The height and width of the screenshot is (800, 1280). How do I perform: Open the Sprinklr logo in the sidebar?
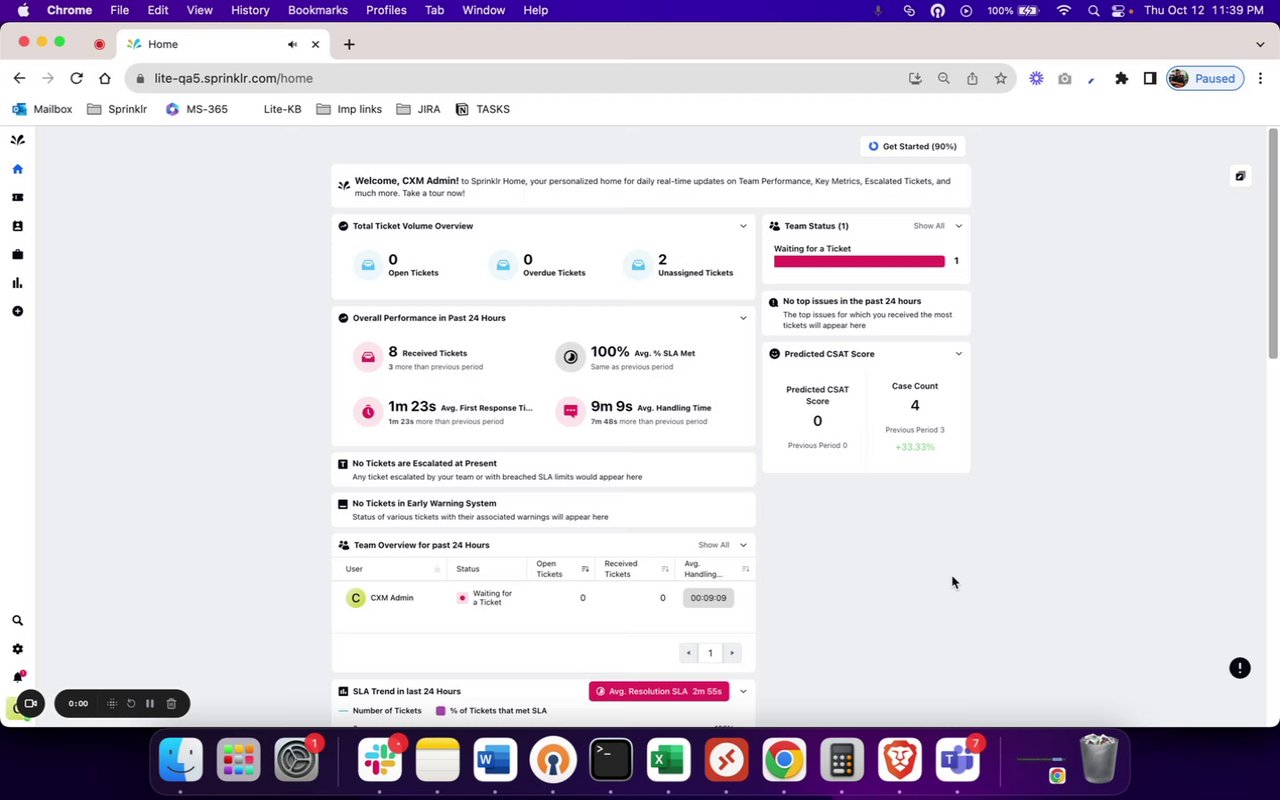(x=17, y=140)
